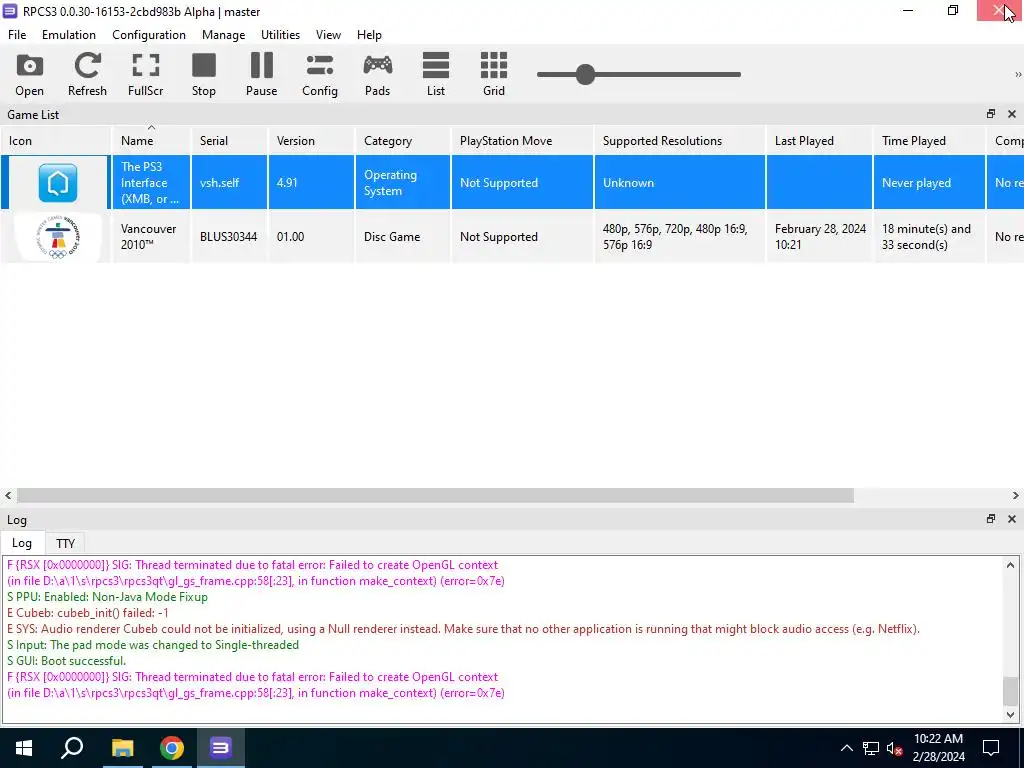Screen dimensions: 1024x768
Task: Open the View menu
Action: click(x=328, y=35)
